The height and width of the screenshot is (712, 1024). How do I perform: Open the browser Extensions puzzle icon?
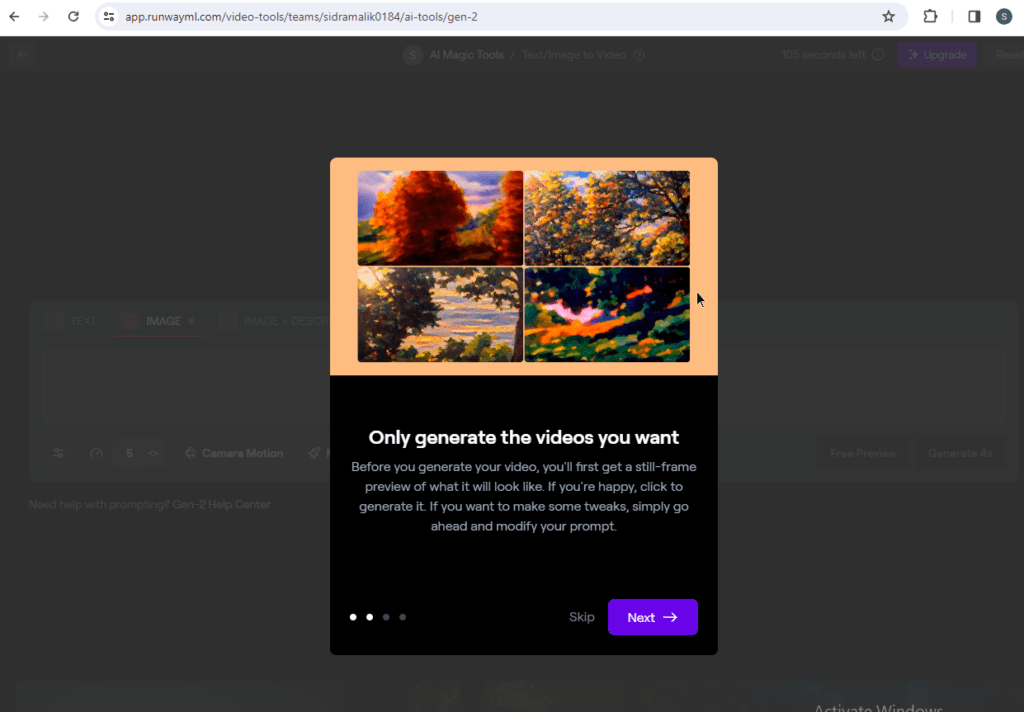click(x=929, y=17)
